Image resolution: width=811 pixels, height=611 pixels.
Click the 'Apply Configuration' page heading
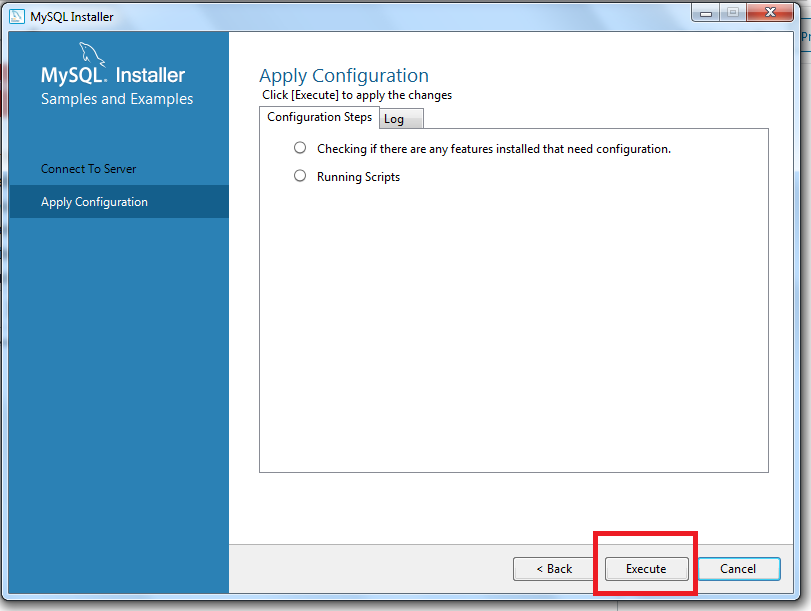coord(344,76)
